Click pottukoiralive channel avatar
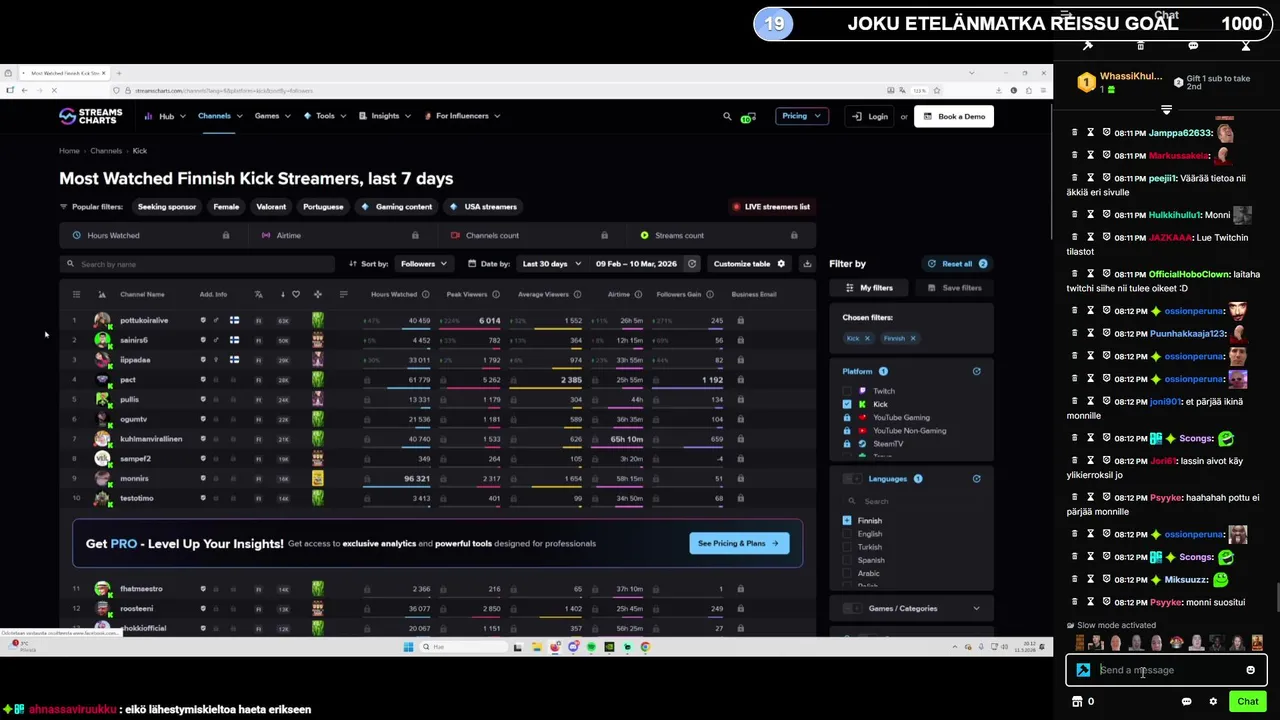Viewport: 1280px width, 720px height. (x=102, y=320)
